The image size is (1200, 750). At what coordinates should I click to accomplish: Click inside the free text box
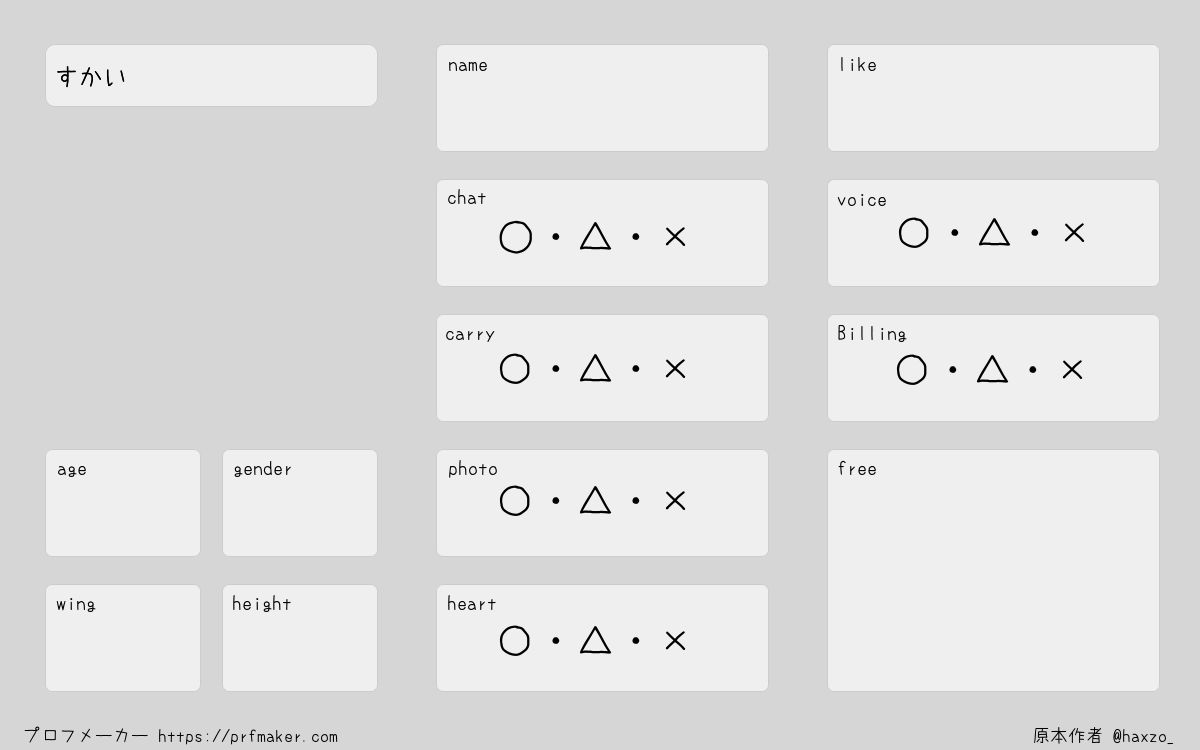pyautogui.click(x=993, y=570)
